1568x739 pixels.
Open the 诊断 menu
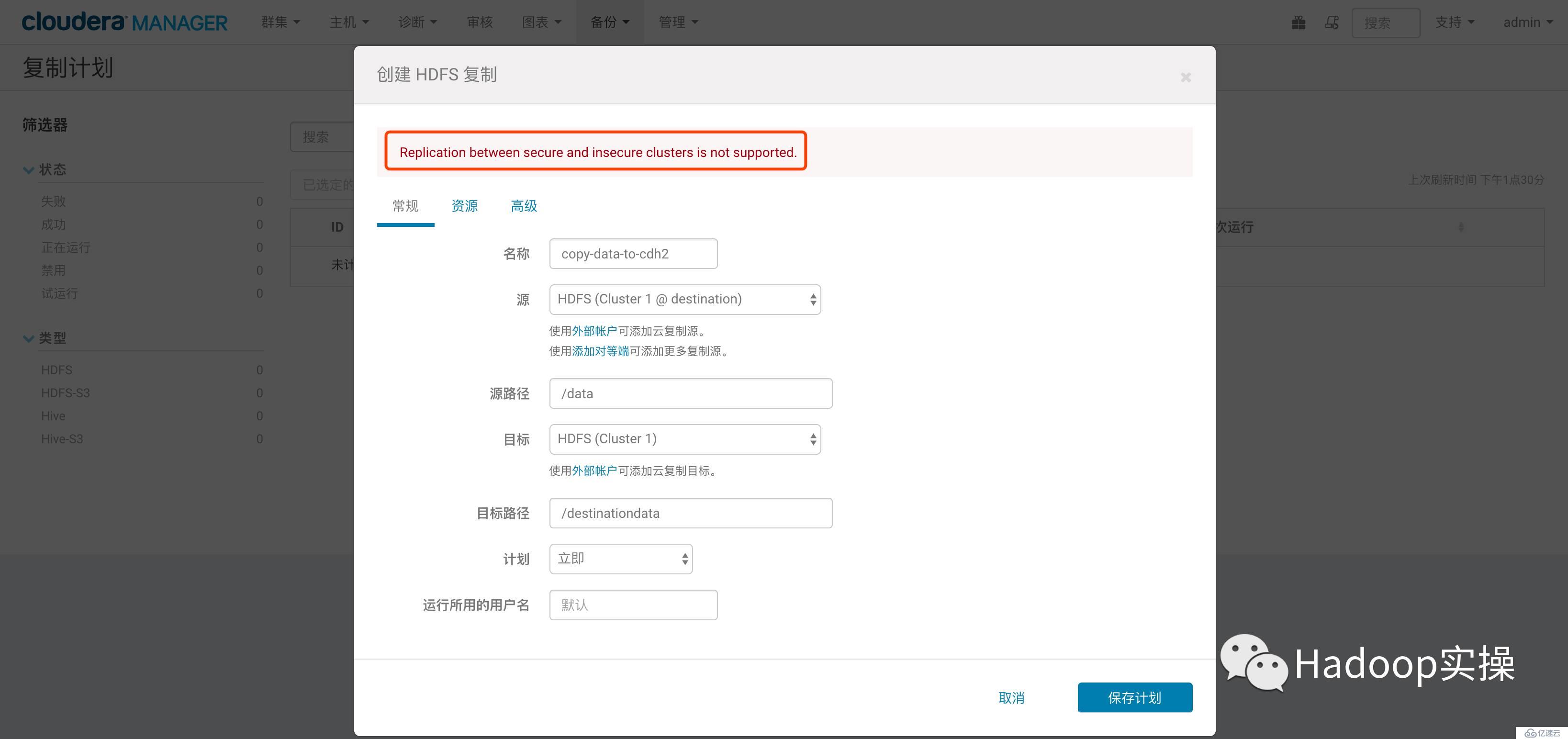[417, 22]
